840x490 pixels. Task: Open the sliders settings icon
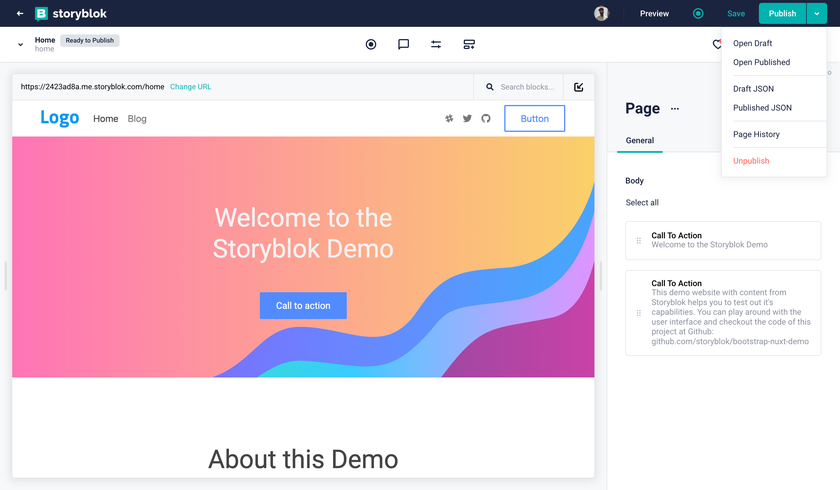tap(436, 44)
